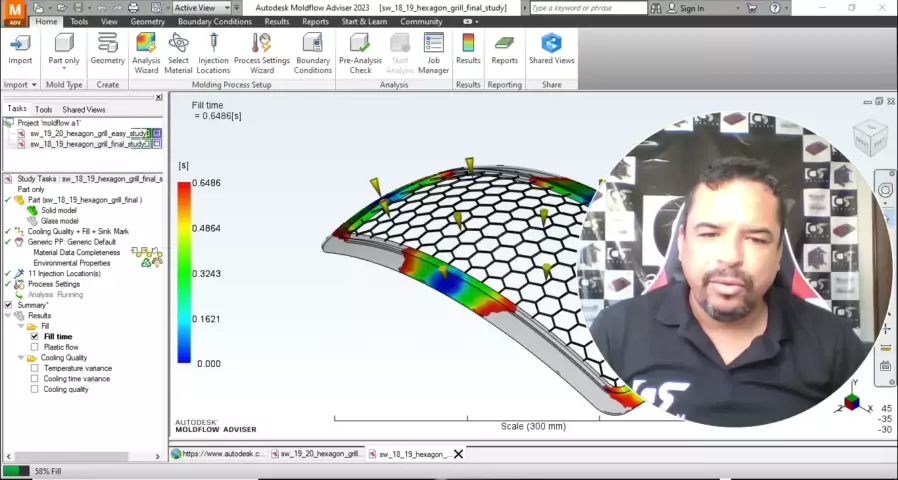Click the Material Data Completeness indicator icons
898x480 pixels.
click(147, 251)
